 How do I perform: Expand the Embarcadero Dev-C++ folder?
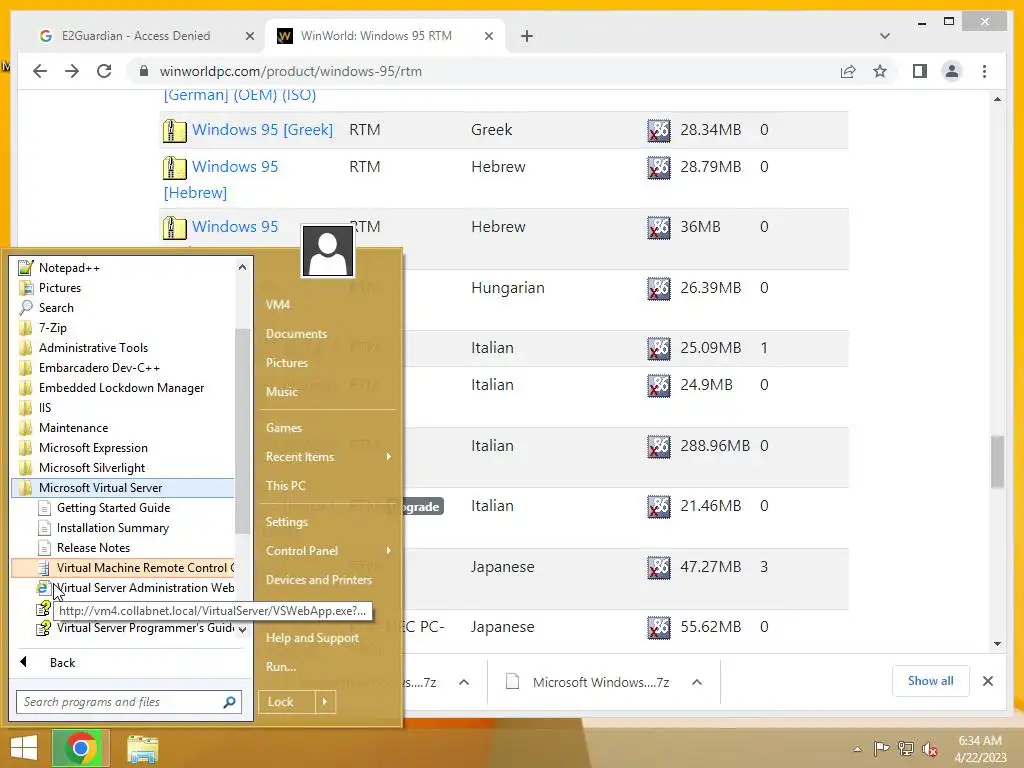(x=99, y=368)
